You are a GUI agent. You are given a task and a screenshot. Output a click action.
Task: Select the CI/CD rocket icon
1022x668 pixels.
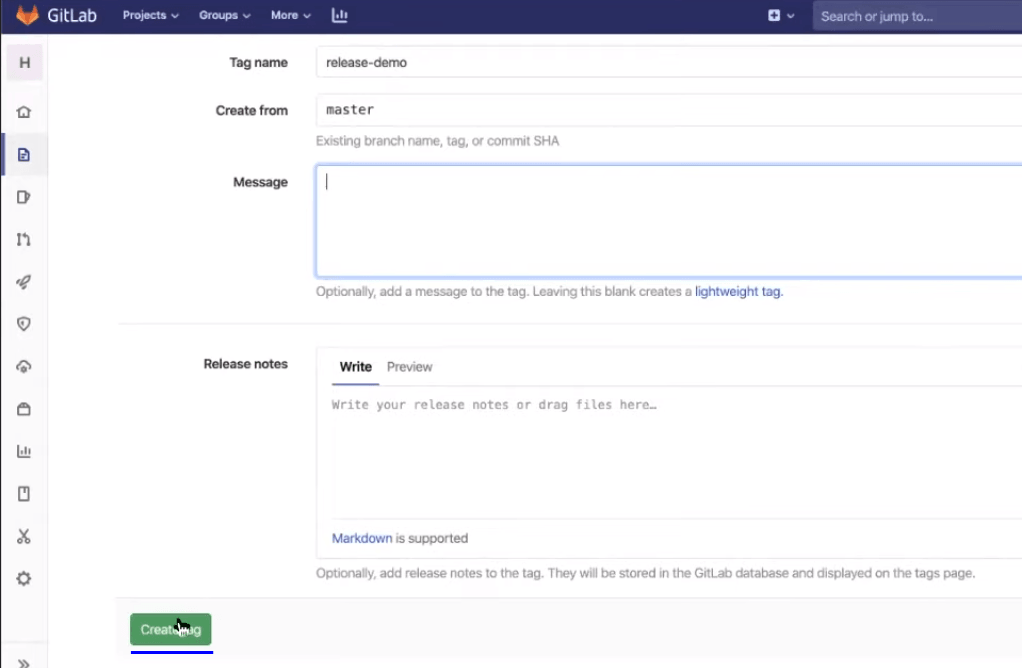click(24, 282)
